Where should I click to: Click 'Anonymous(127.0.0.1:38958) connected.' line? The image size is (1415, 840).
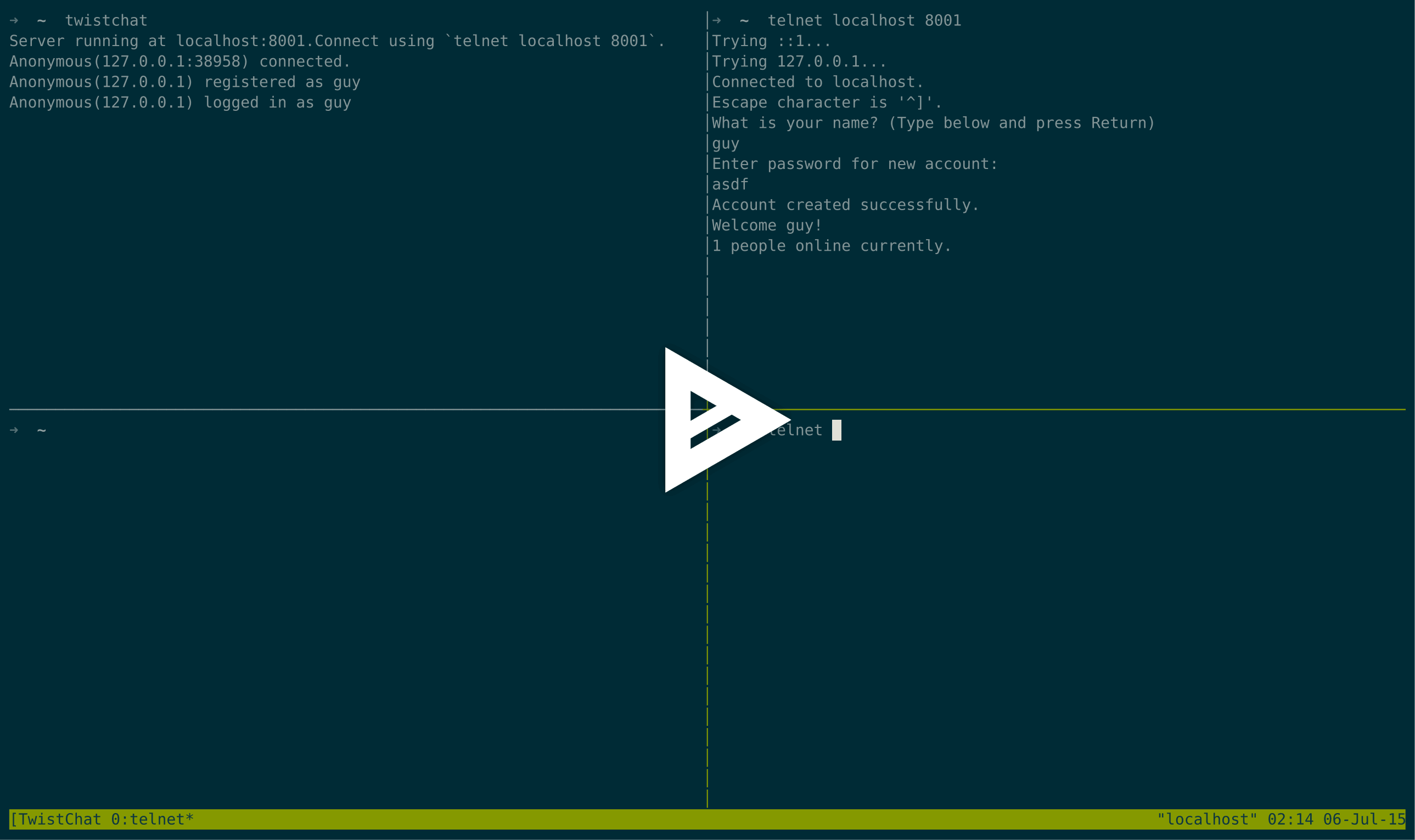click(180, 61)
